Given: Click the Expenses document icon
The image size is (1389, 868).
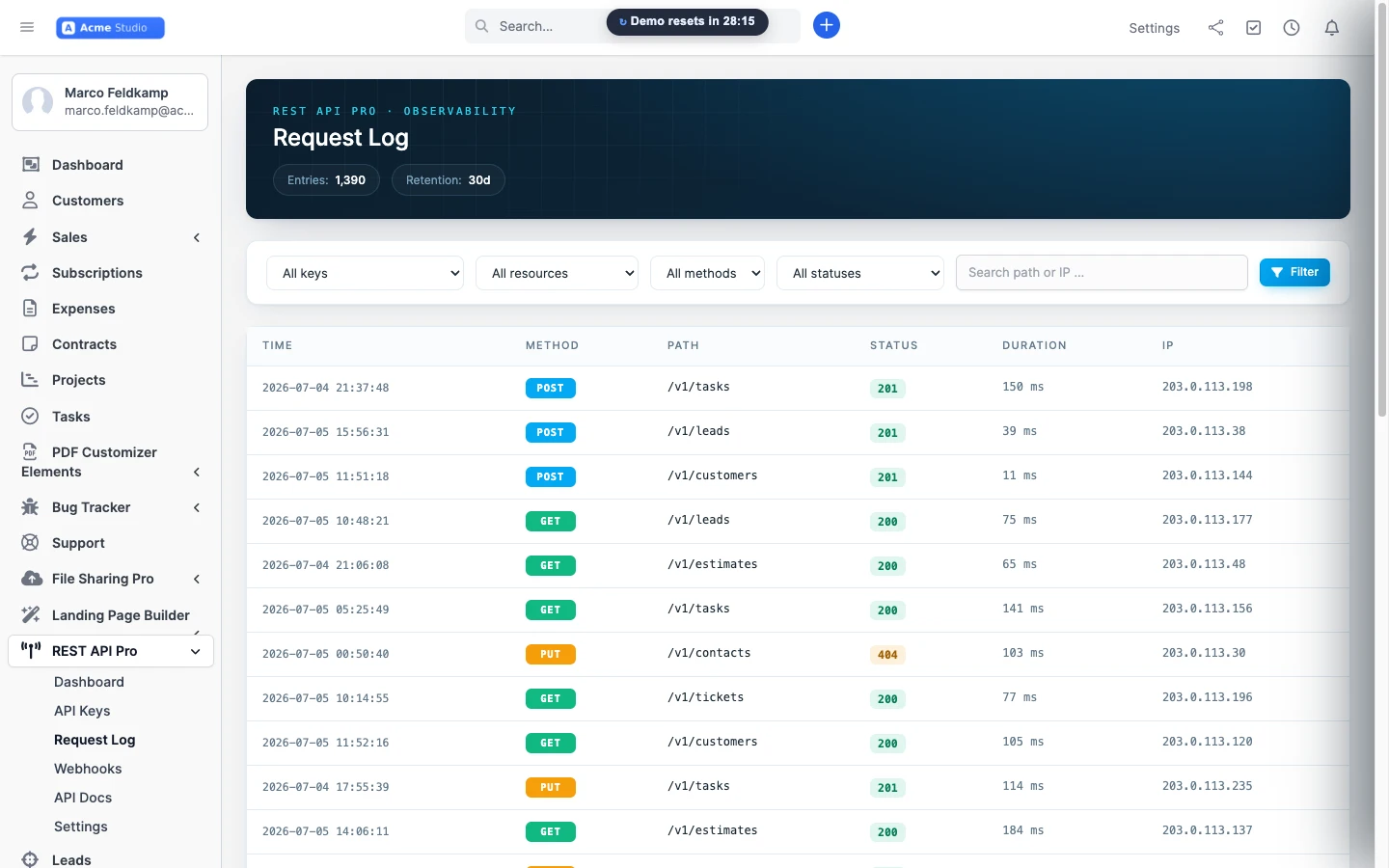Looking at the screenshot, I should [x=31, y=309].
